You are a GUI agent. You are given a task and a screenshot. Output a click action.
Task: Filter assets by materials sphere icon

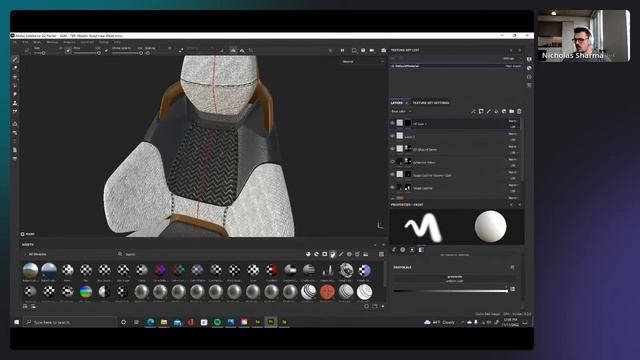pos(308,254)
